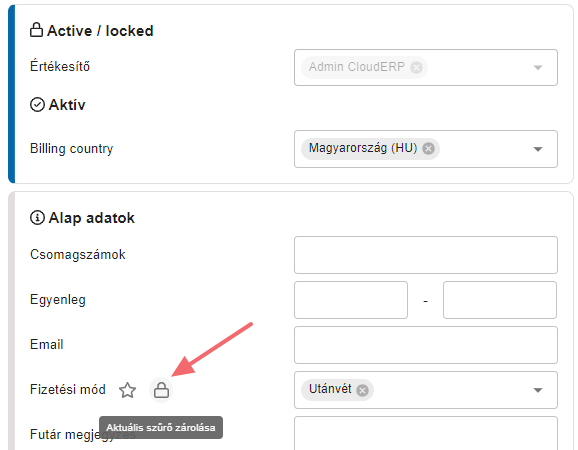The width and height of the screenshot is (578, 450).
Task: Click the Alap adatok section heading
Action: pyautogui.click(x=92, y=218)
